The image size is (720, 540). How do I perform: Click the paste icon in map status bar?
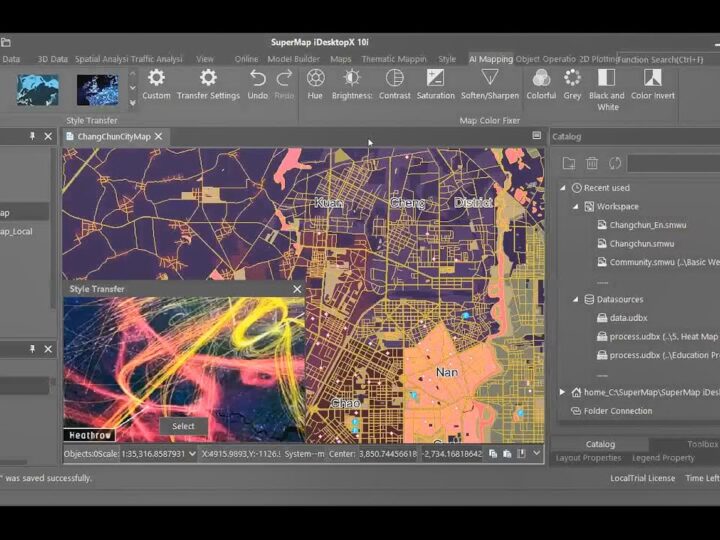(x=507, y=454)
